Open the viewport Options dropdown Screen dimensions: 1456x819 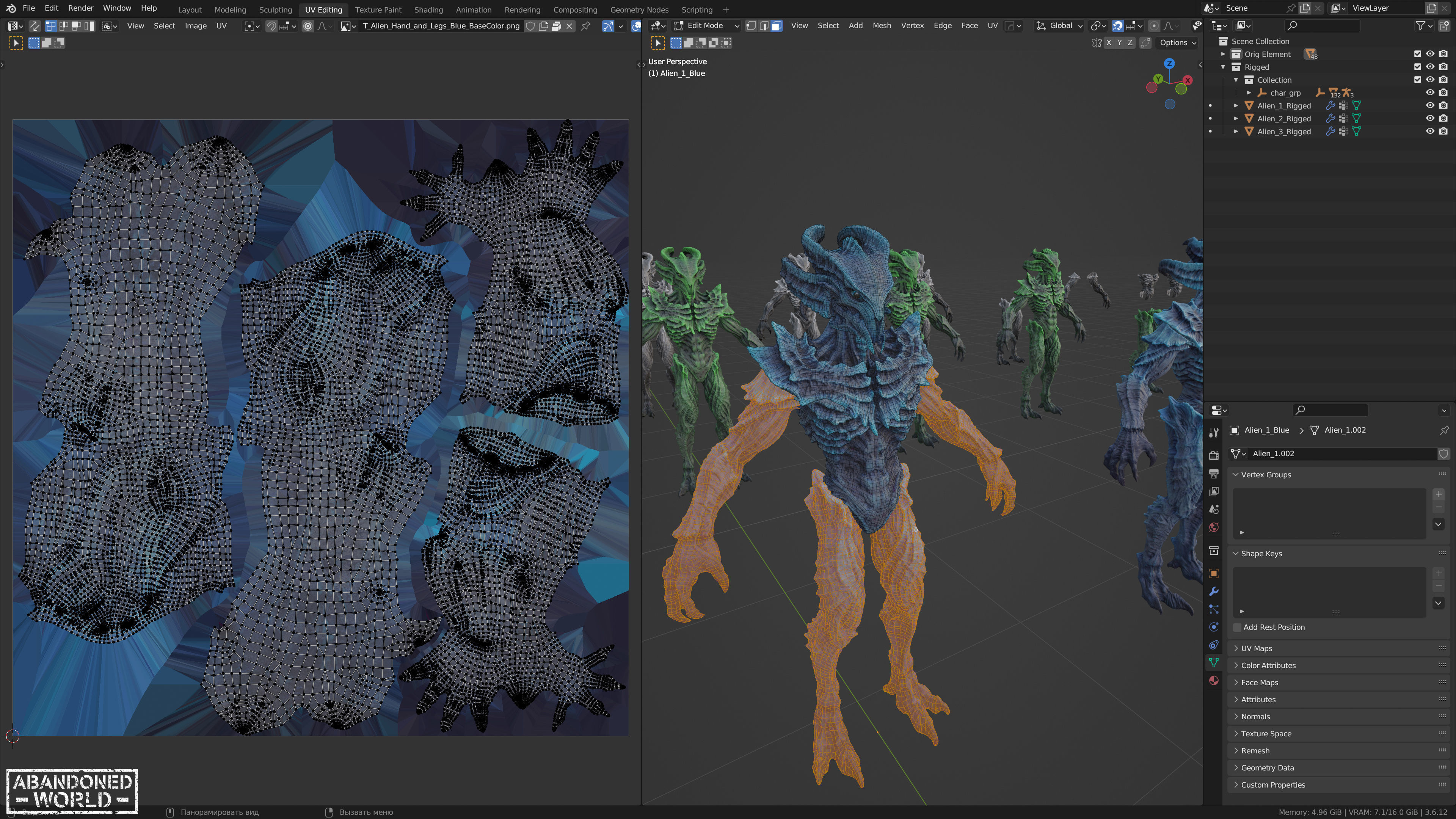tap(1178, 43)
